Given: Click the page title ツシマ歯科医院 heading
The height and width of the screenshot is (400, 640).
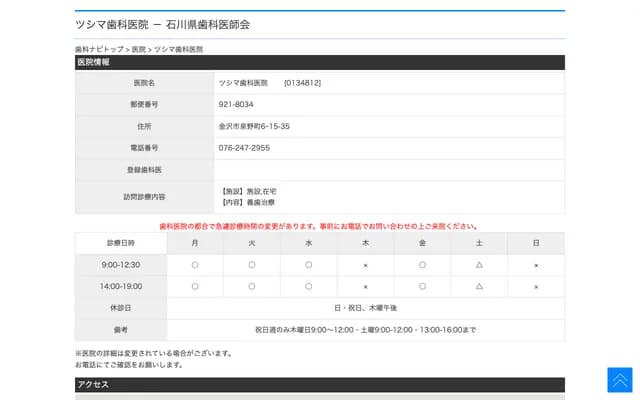Looking at the screenshot, I should [162, 24].
